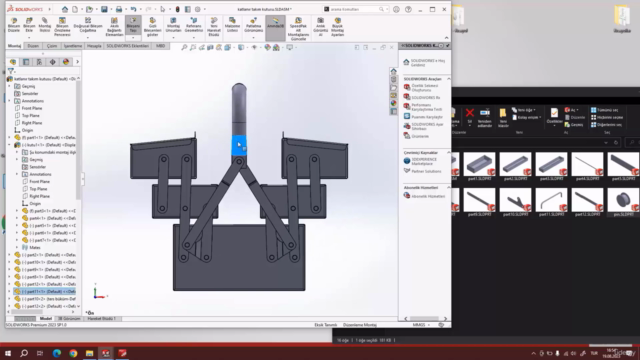Switch to the Düzen ribbon tab

(x=33, y=46)
